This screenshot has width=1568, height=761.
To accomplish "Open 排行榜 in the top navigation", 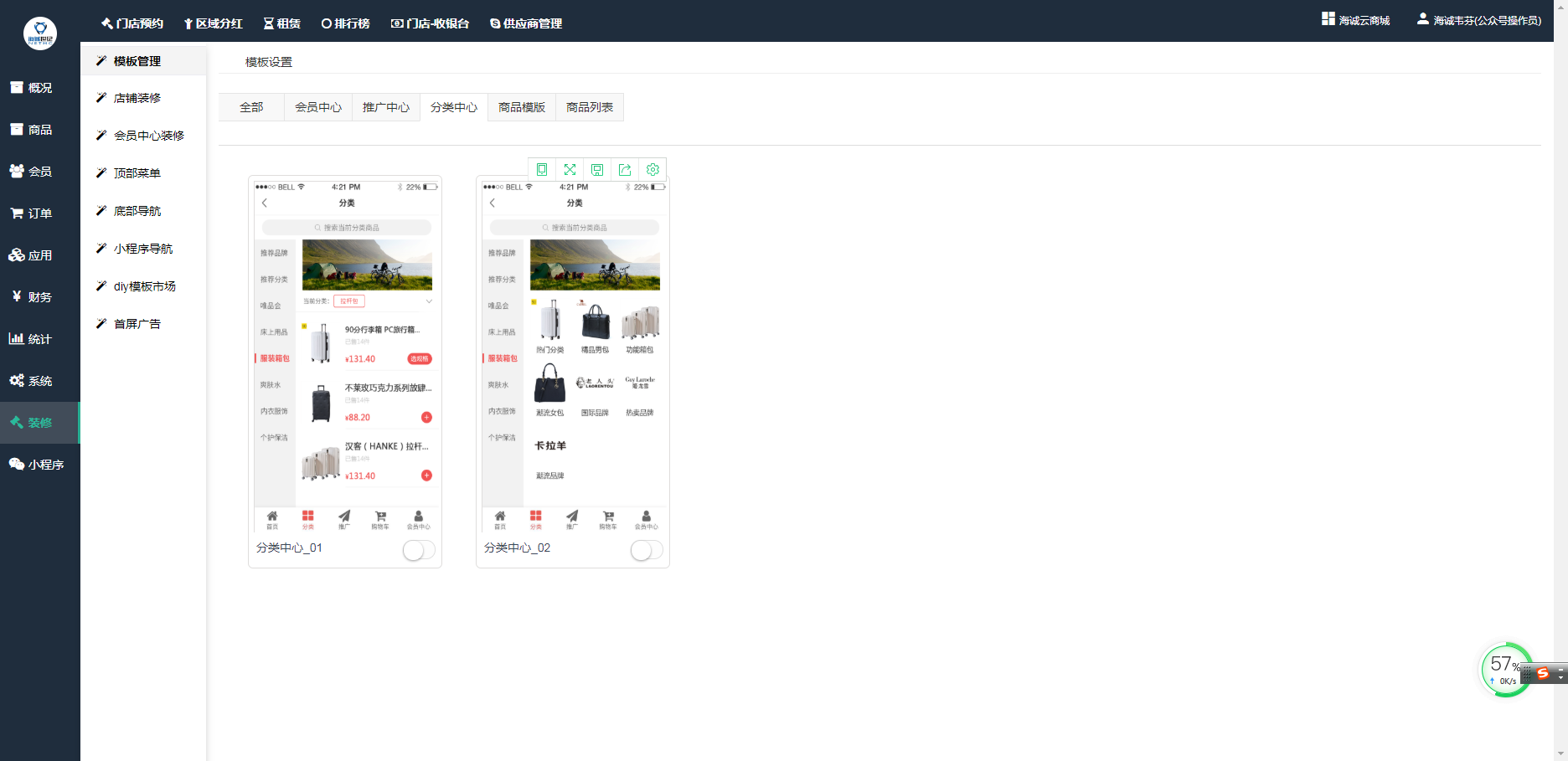I will (x=345, y=23).
